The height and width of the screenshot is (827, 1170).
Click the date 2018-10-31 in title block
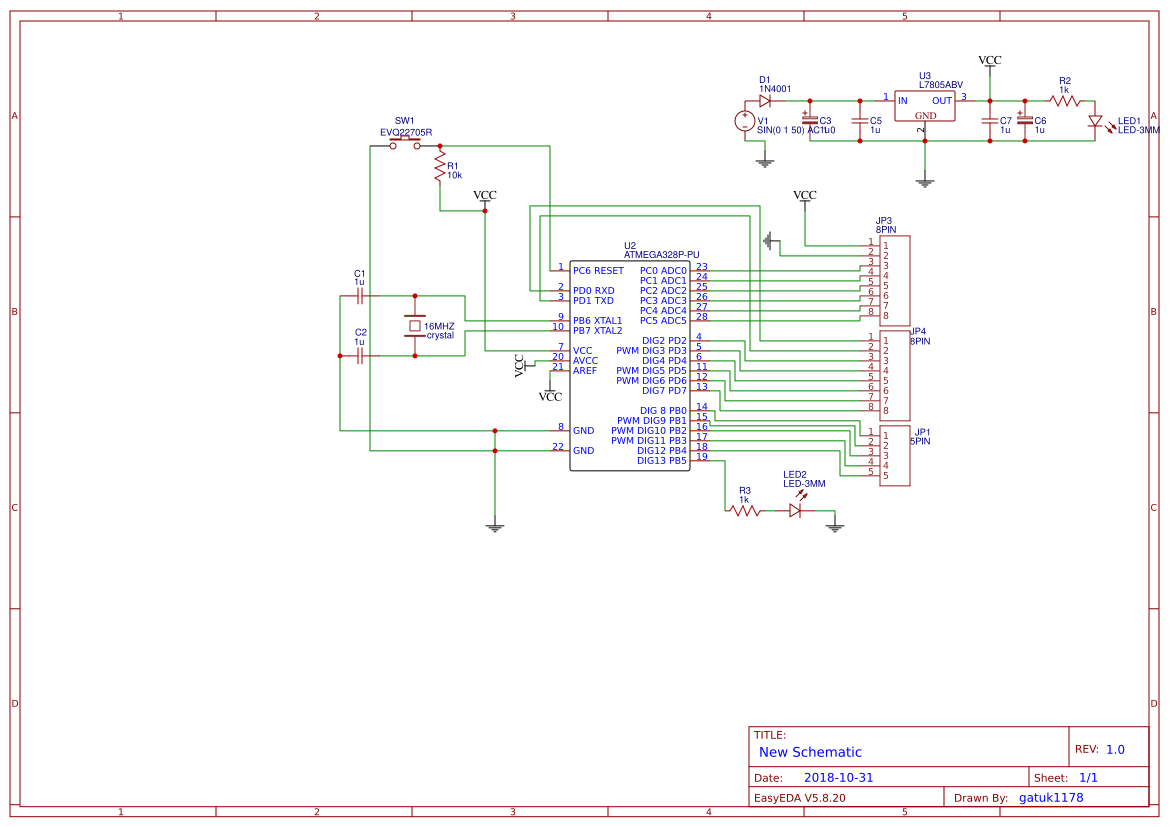[840, 777]
